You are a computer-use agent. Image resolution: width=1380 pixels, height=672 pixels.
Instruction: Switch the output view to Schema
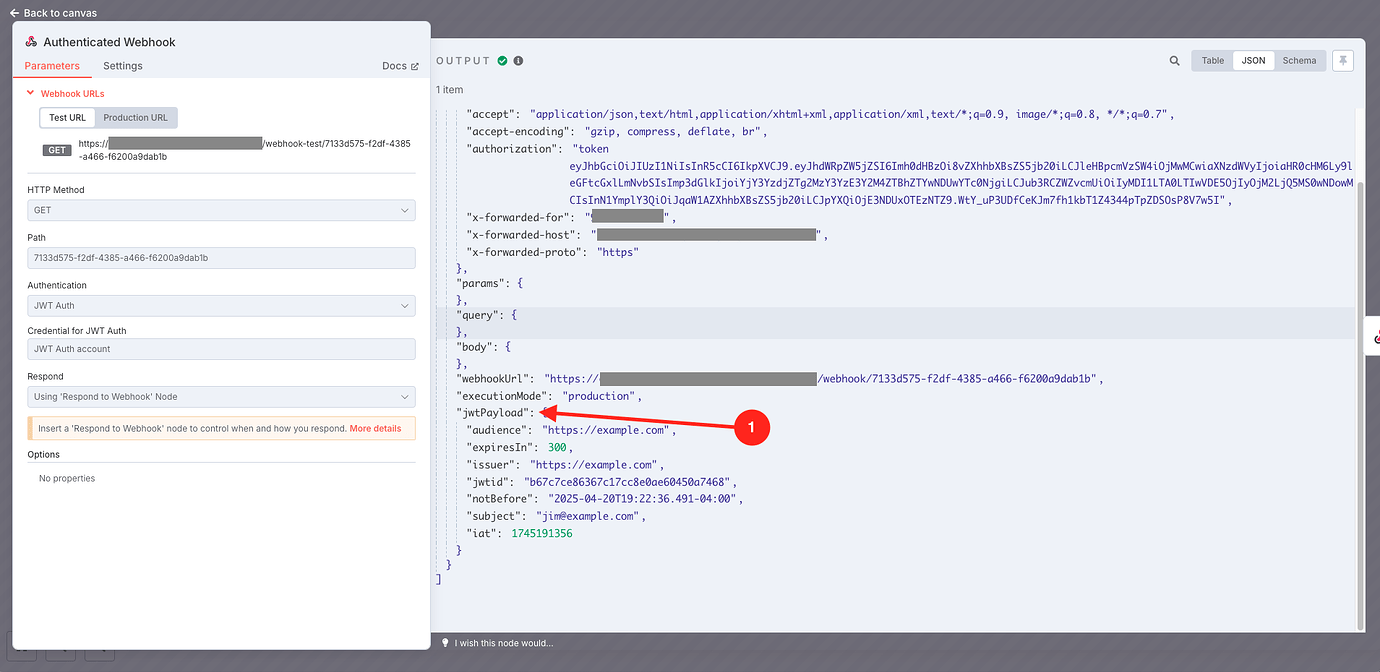click(1299, 60)
